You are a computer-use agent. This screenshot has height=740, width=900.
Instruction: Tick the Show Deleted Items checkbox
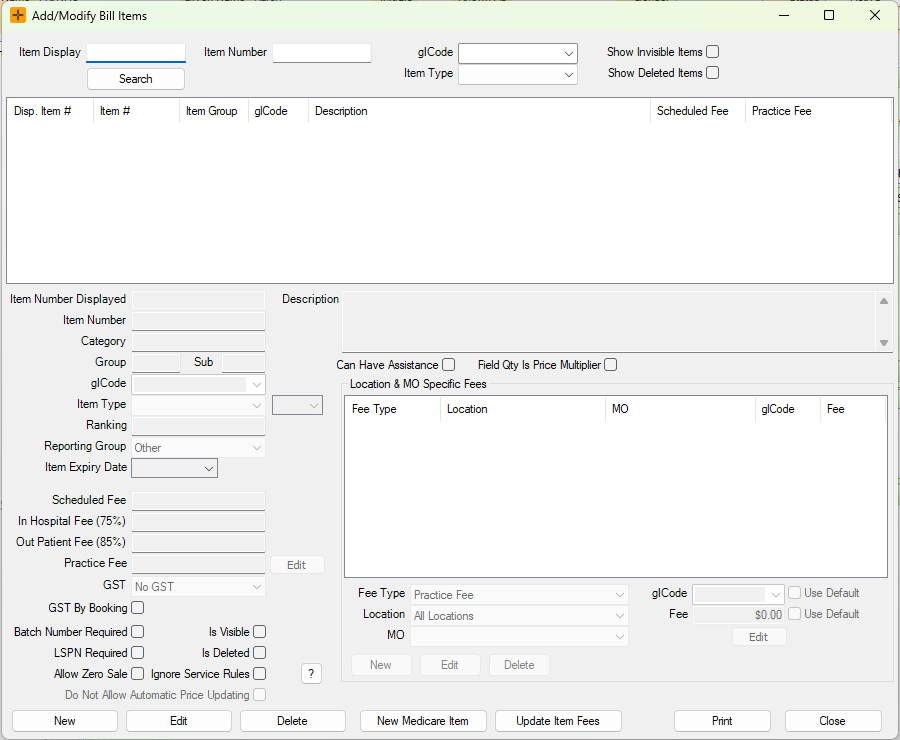(713, 73)
